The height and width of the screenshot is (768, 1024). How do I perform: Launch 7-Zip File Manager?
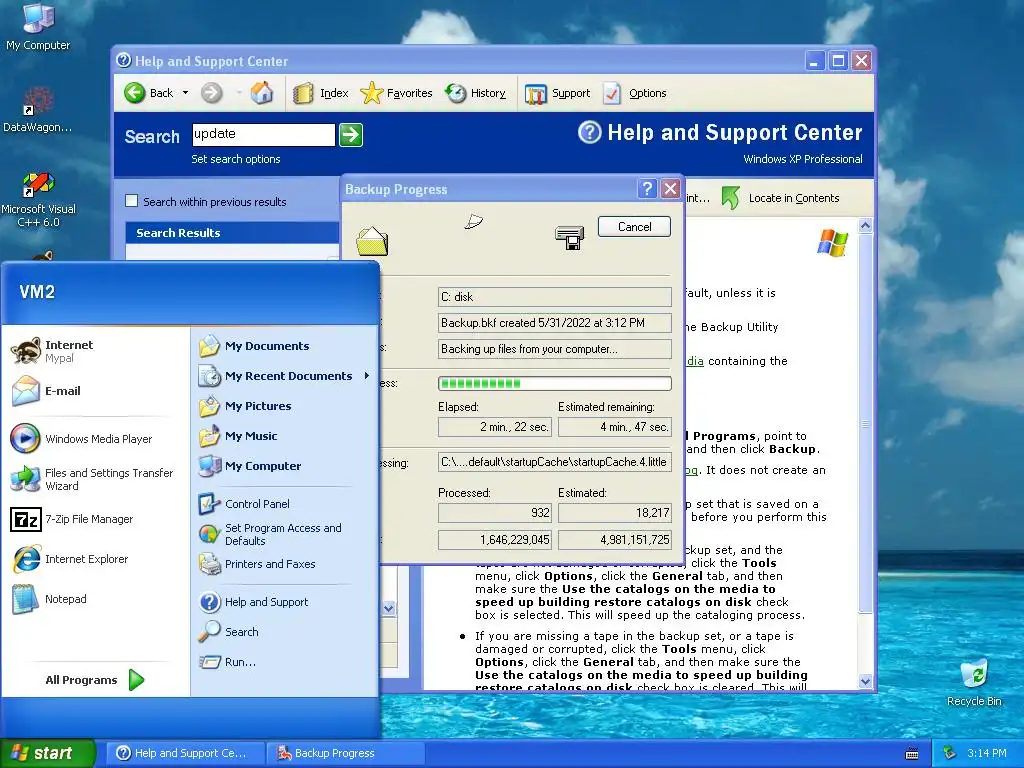(x=95, y=520)
